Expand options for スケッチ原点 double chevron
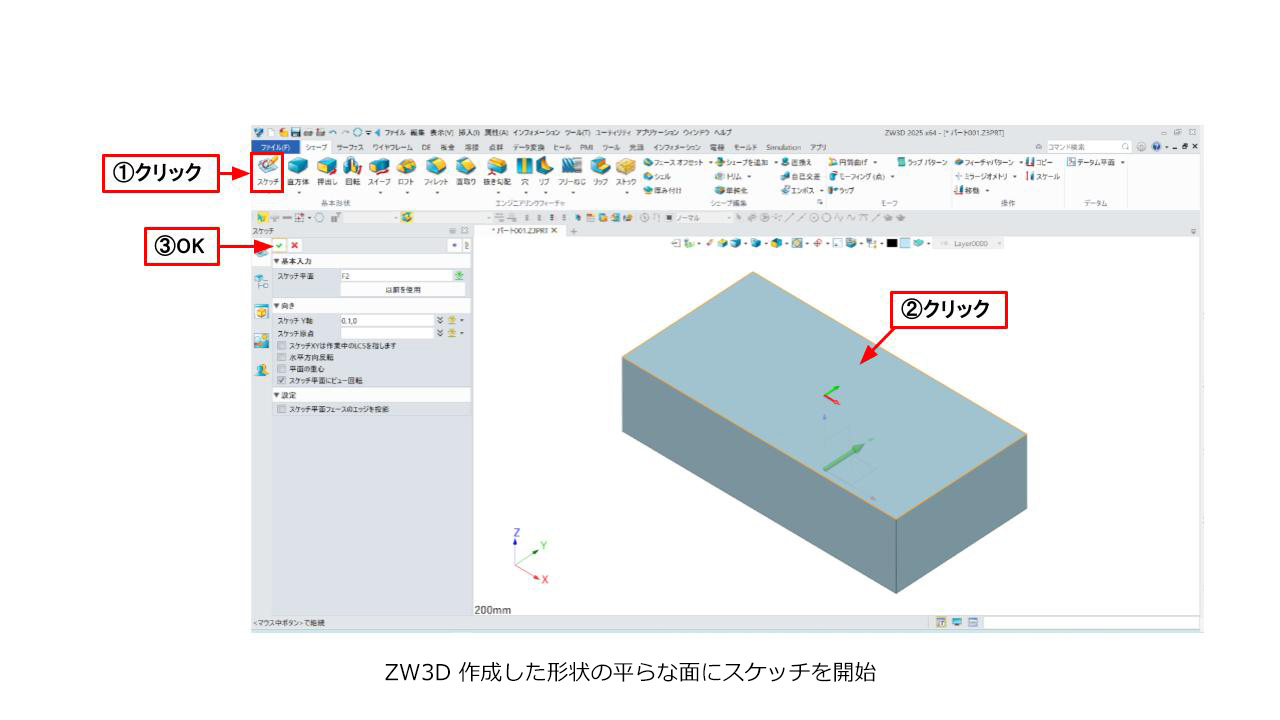1280x720 pixels. 440,333
